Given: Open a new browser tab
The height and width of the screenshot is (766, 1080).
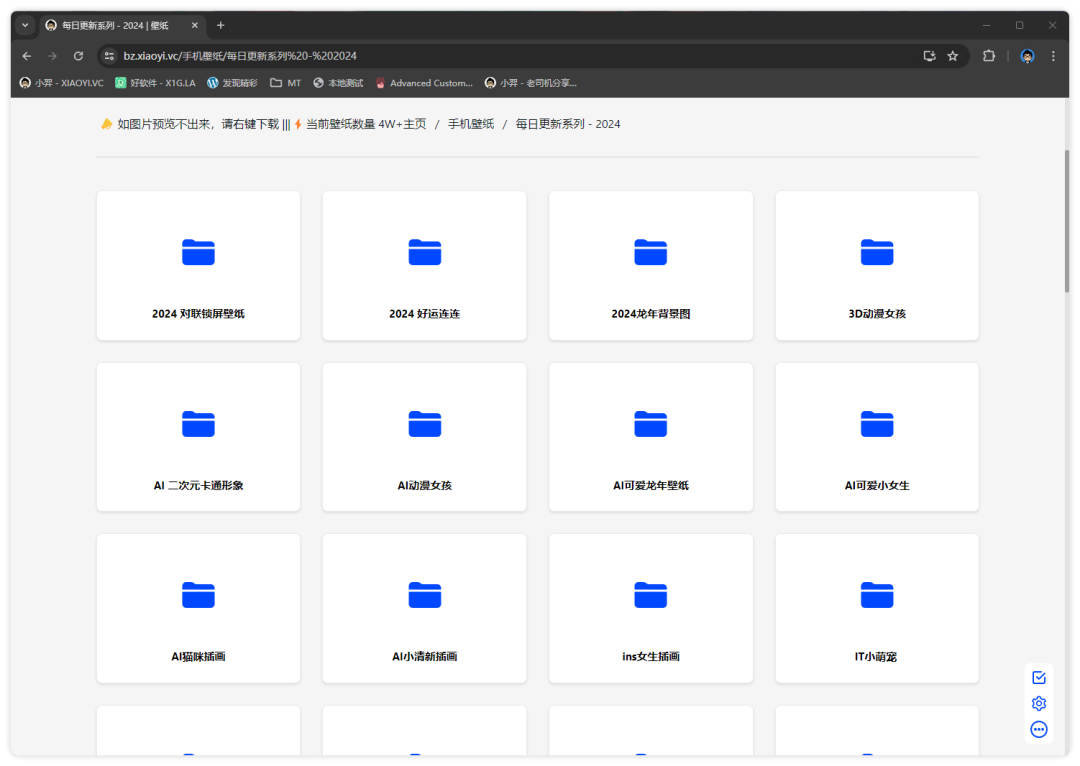Looking at the screenshot, I should 221,25.
